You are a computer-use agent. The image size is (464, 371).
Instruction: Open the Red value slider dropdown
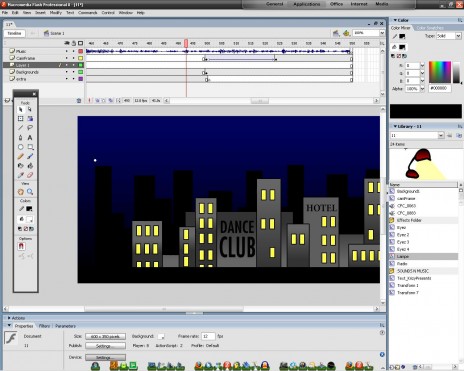point(422,66)
